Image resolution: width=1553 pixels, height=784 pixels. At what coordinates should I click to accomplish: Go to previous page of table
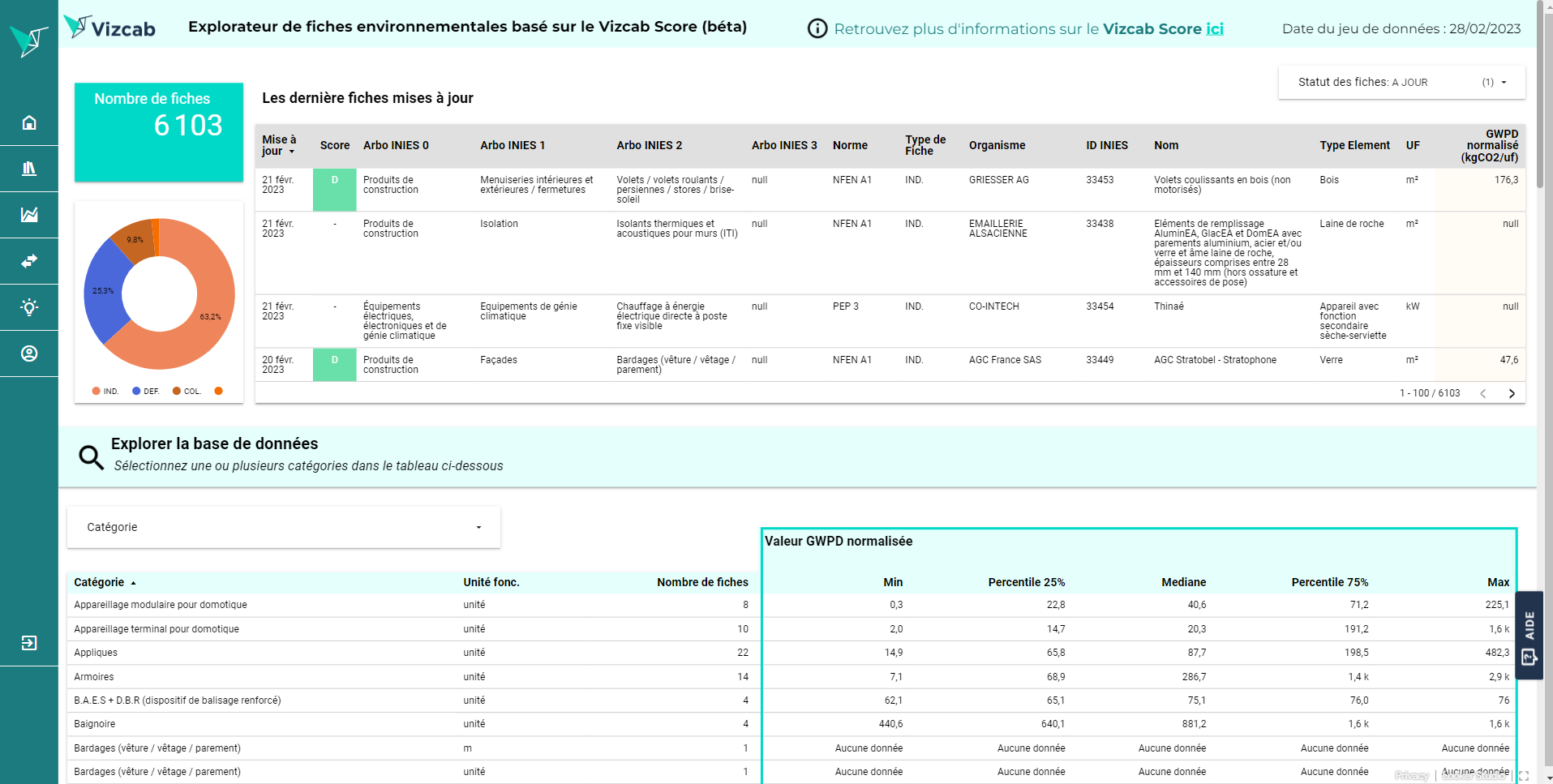click(1483, 393)
